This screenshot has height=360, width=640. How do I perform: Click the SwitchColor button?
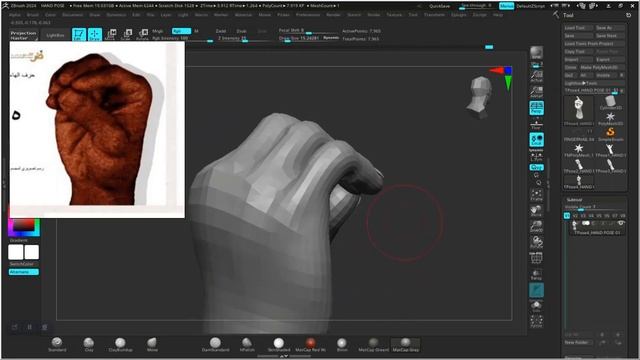(24, 264)
